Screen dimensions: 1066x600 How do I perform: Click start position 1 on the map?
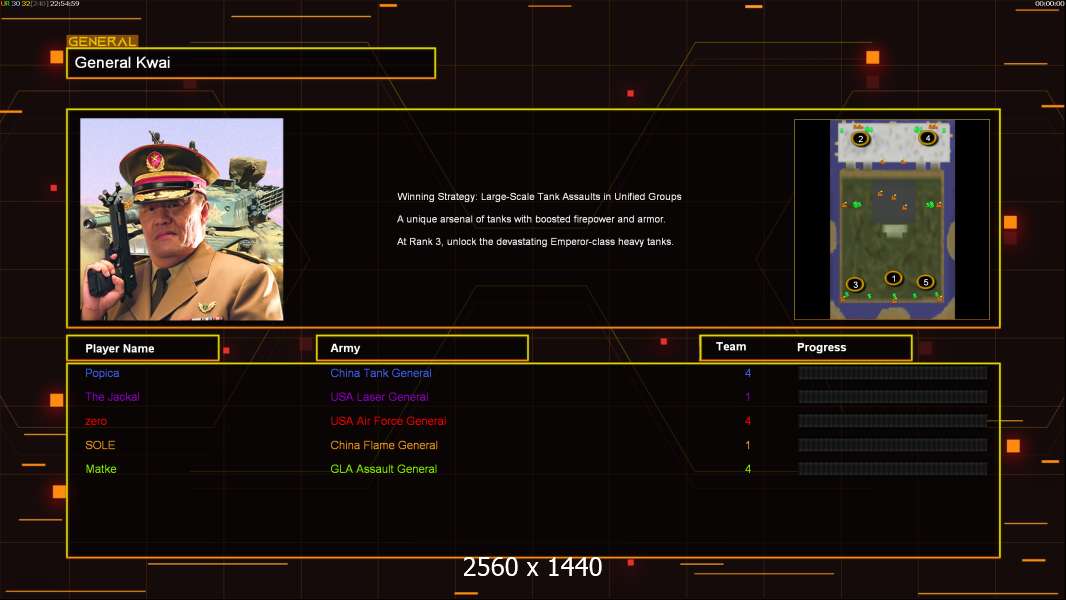pyautogui.click(x=893, y=278)
